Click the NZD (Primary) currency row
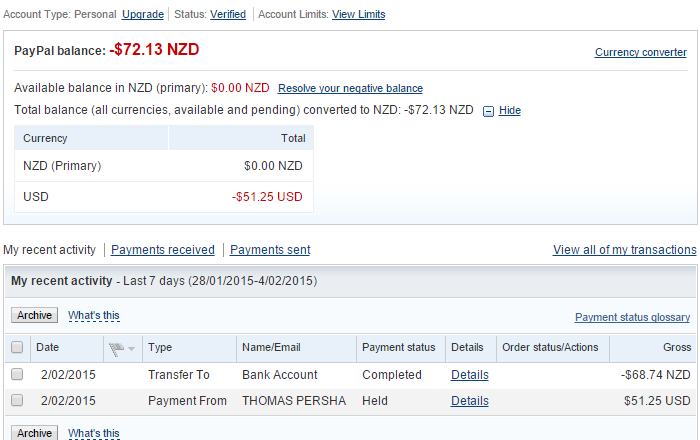Image resolution: width=700 pixels, height=440 pixels. (x=164, y=166)
